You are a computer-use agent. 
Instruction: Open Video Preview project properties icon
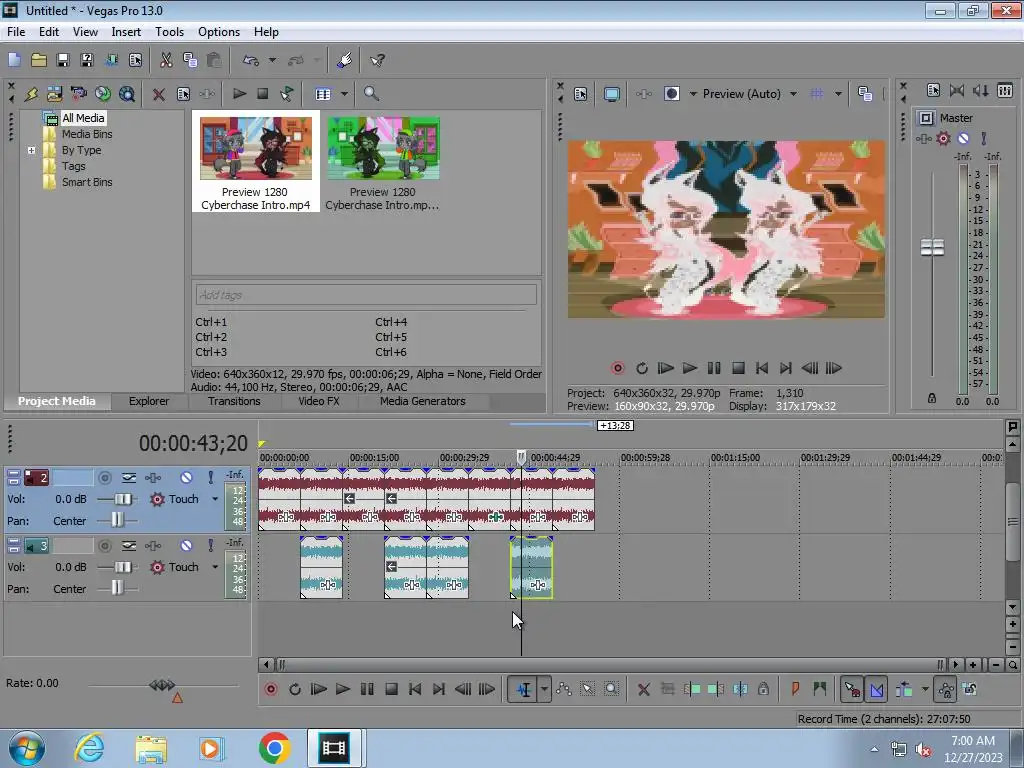pos(581,94)
